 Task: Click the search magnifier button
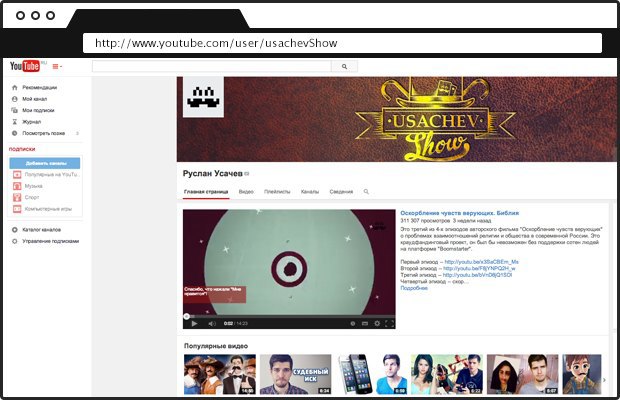(344, 66)
